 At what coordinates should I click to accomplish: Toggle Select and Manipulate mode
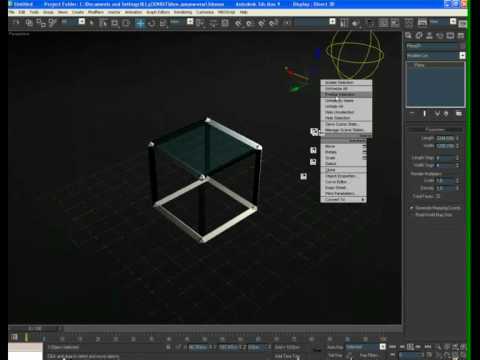click(213, 23)
